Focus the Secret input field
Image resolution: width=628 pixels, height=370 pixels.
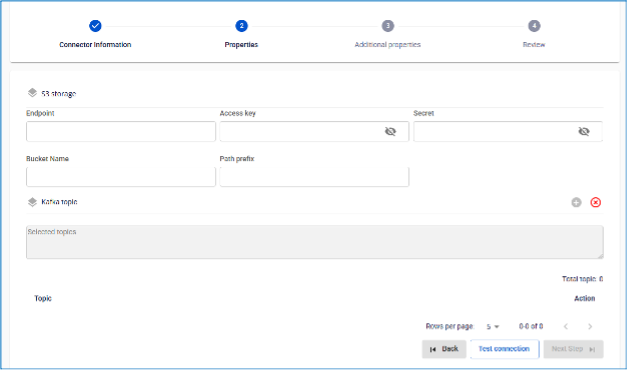(x=508, y=131)
